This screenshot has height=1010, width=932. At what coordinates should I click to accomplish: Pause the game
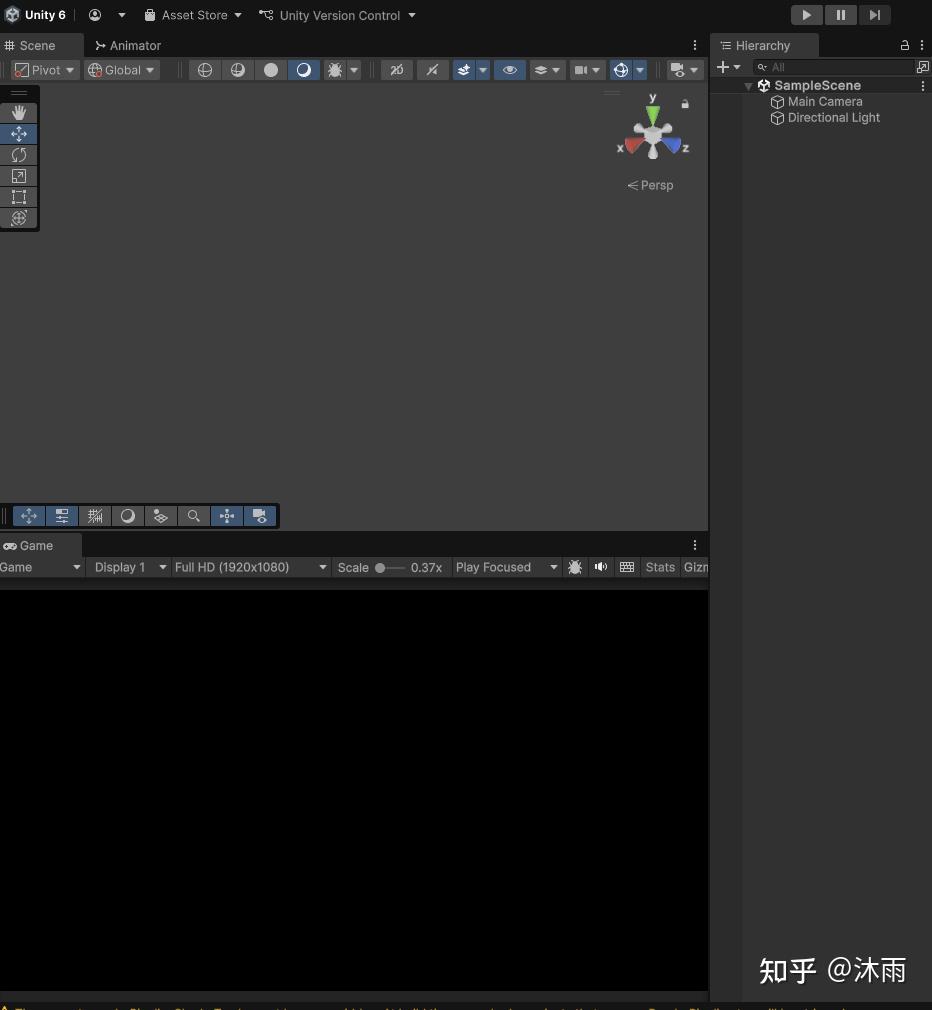(841, 15)
